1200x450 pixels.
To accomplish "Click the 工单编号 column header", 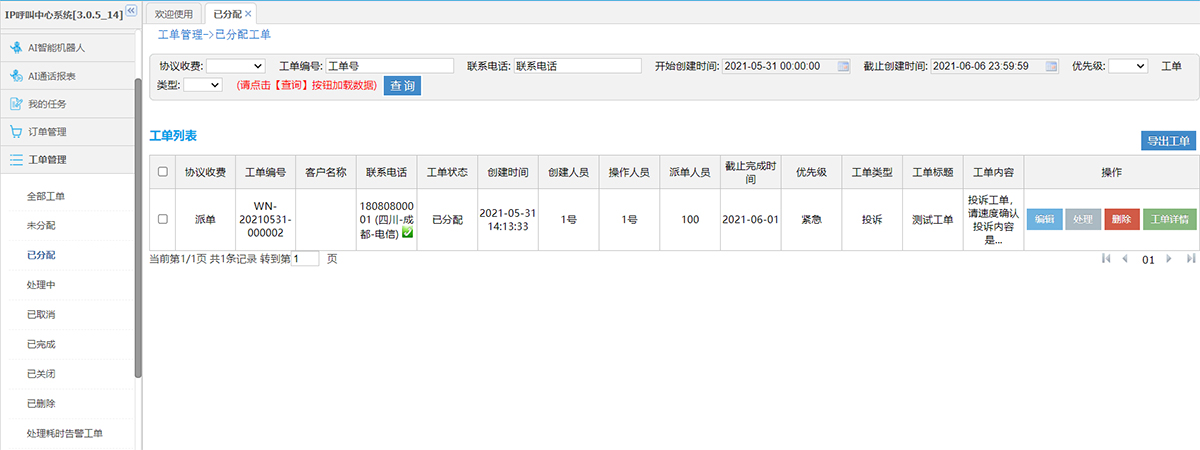I will coord(266,172).
